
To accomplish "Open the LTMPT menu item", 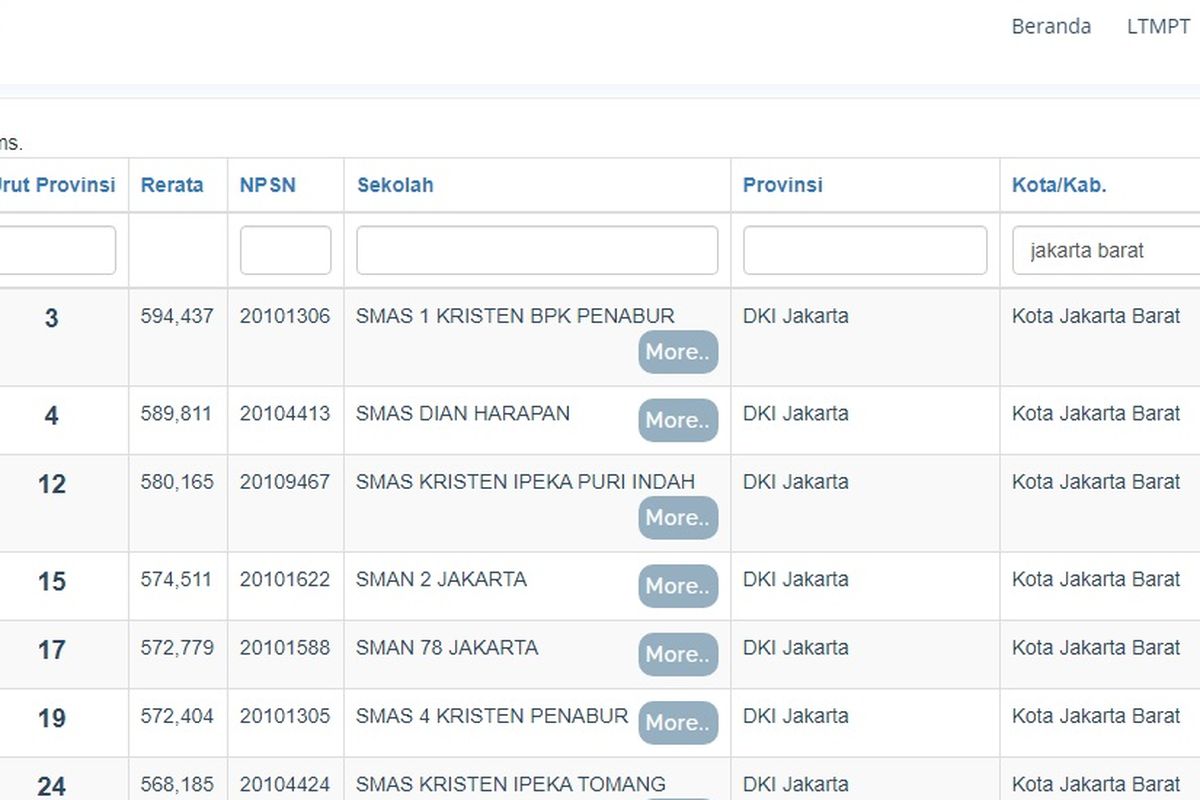I will pos(1158,27).
